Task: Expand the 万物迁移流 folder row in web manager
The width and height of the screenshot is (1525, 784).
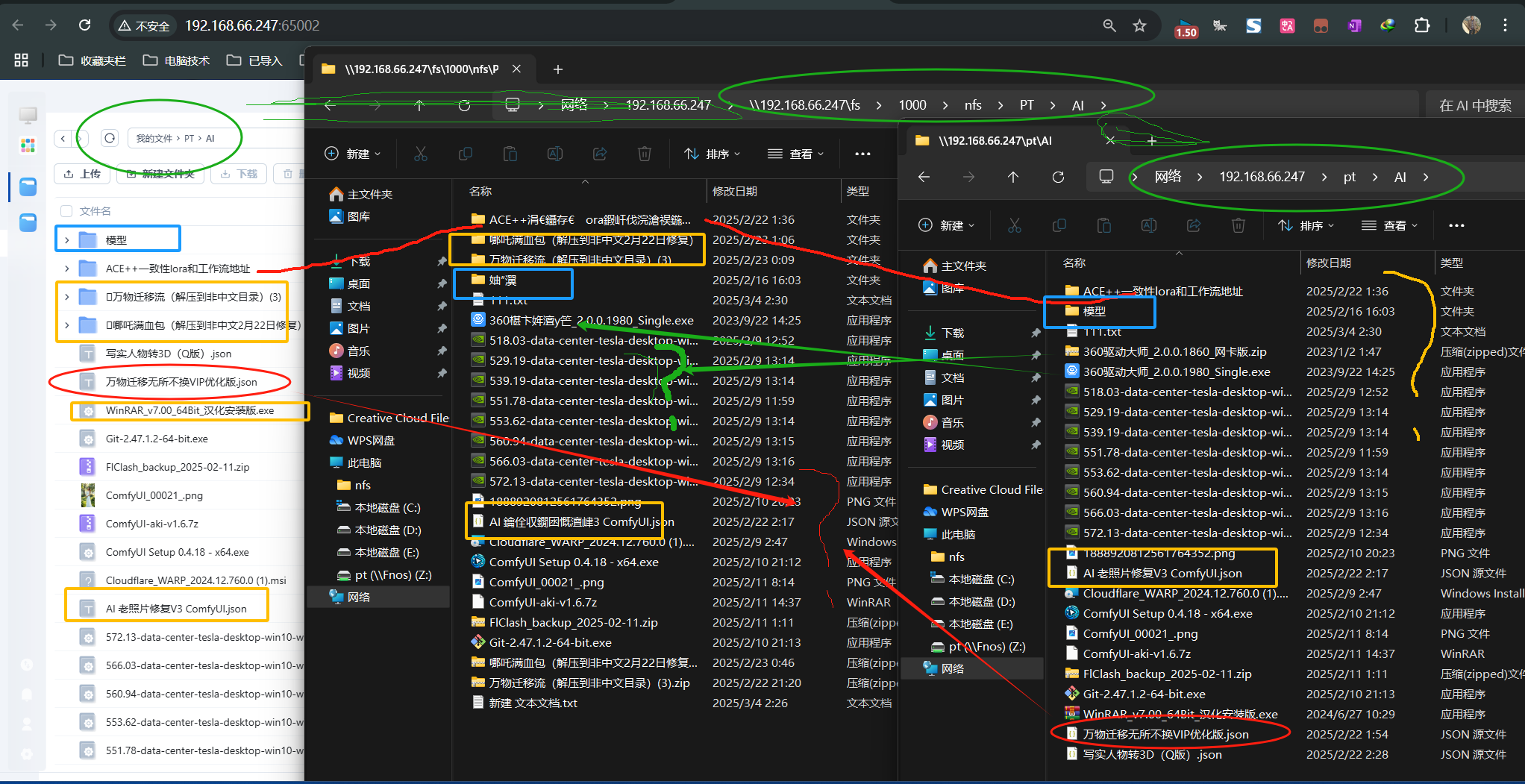Action: (67, 297)
